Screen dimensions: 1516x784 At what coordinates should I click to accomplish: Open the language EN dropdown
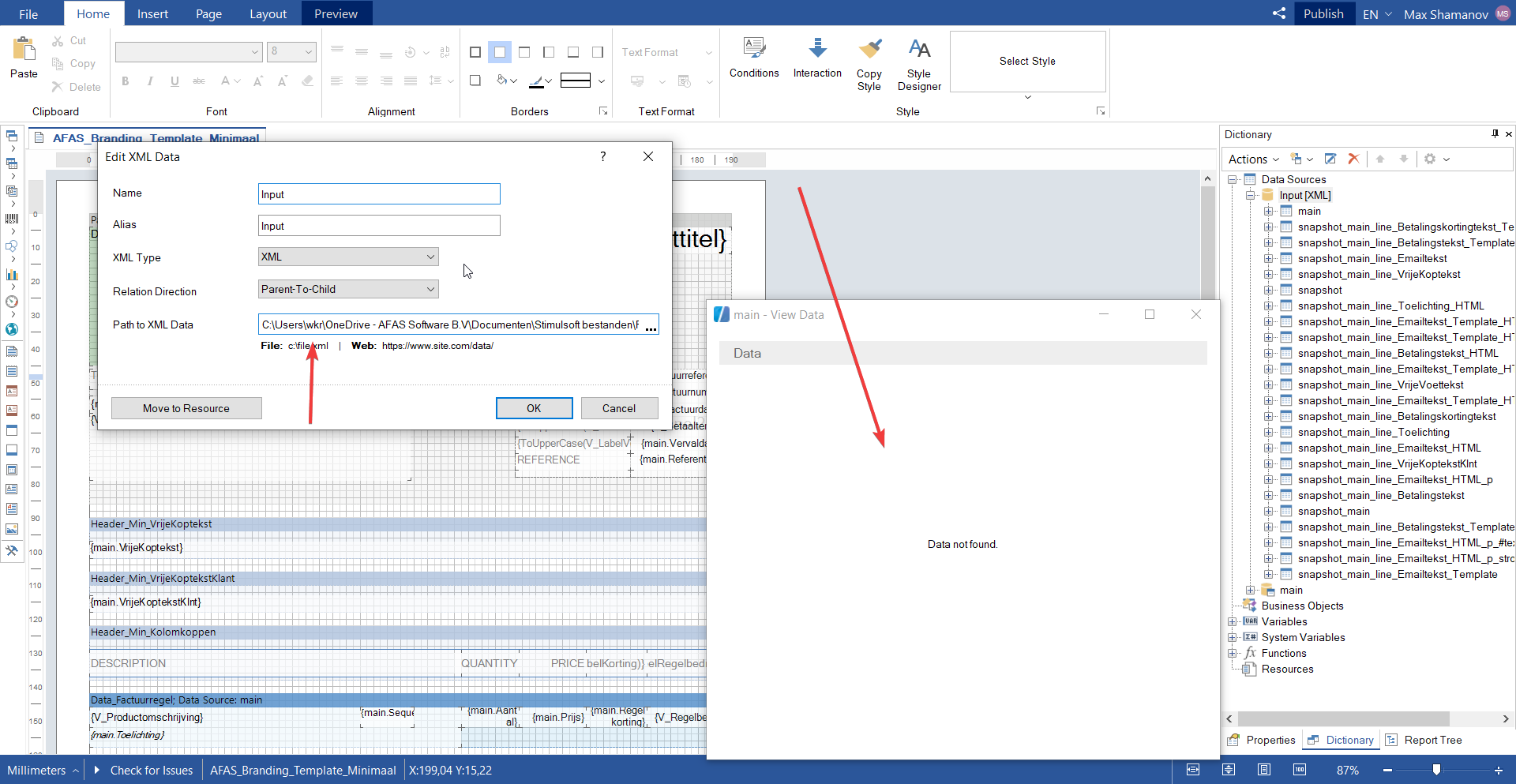pos(1377,14)
